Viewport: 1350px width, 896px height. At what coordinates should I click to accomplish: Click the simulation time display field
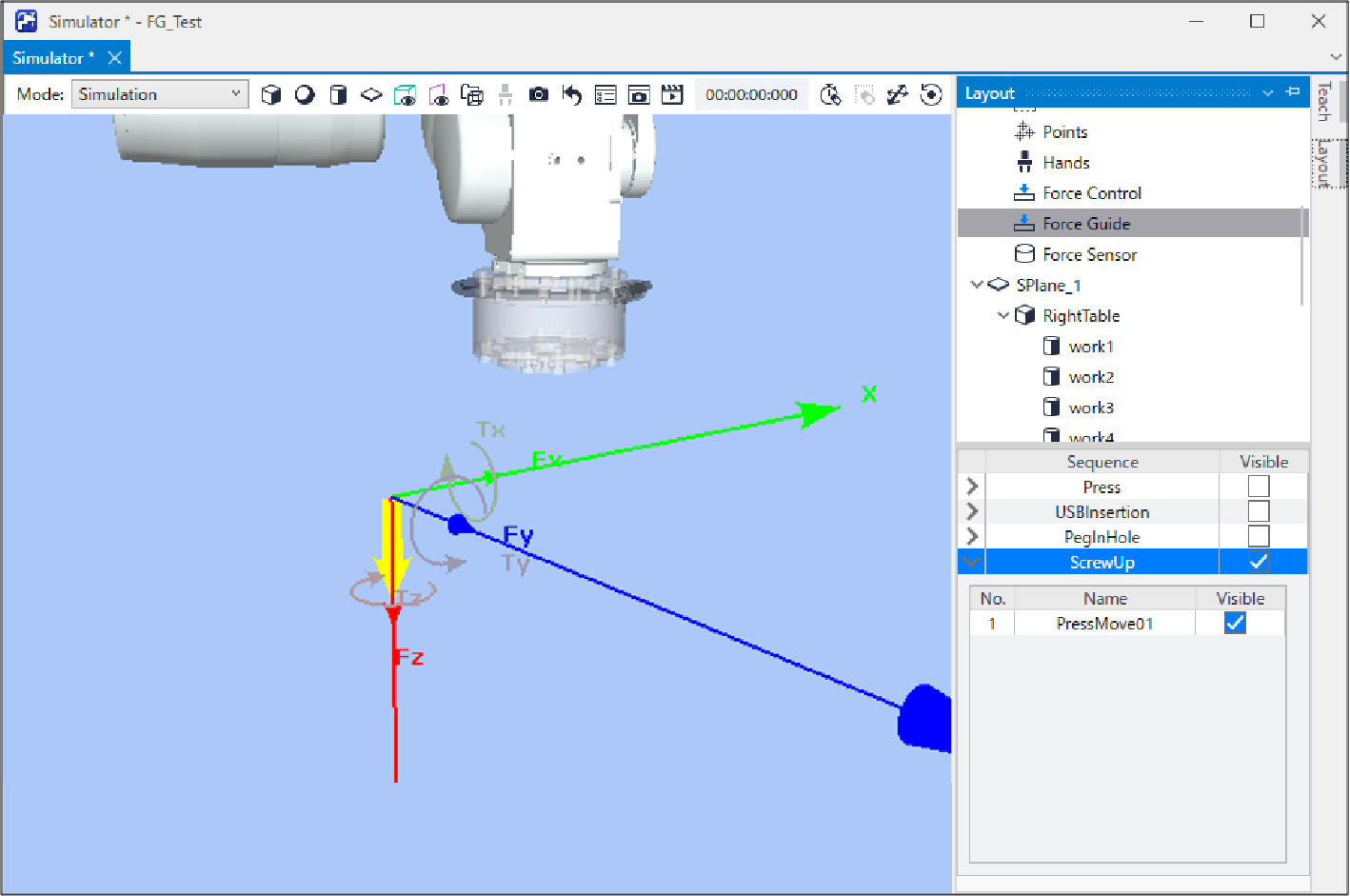pos(751,94)
